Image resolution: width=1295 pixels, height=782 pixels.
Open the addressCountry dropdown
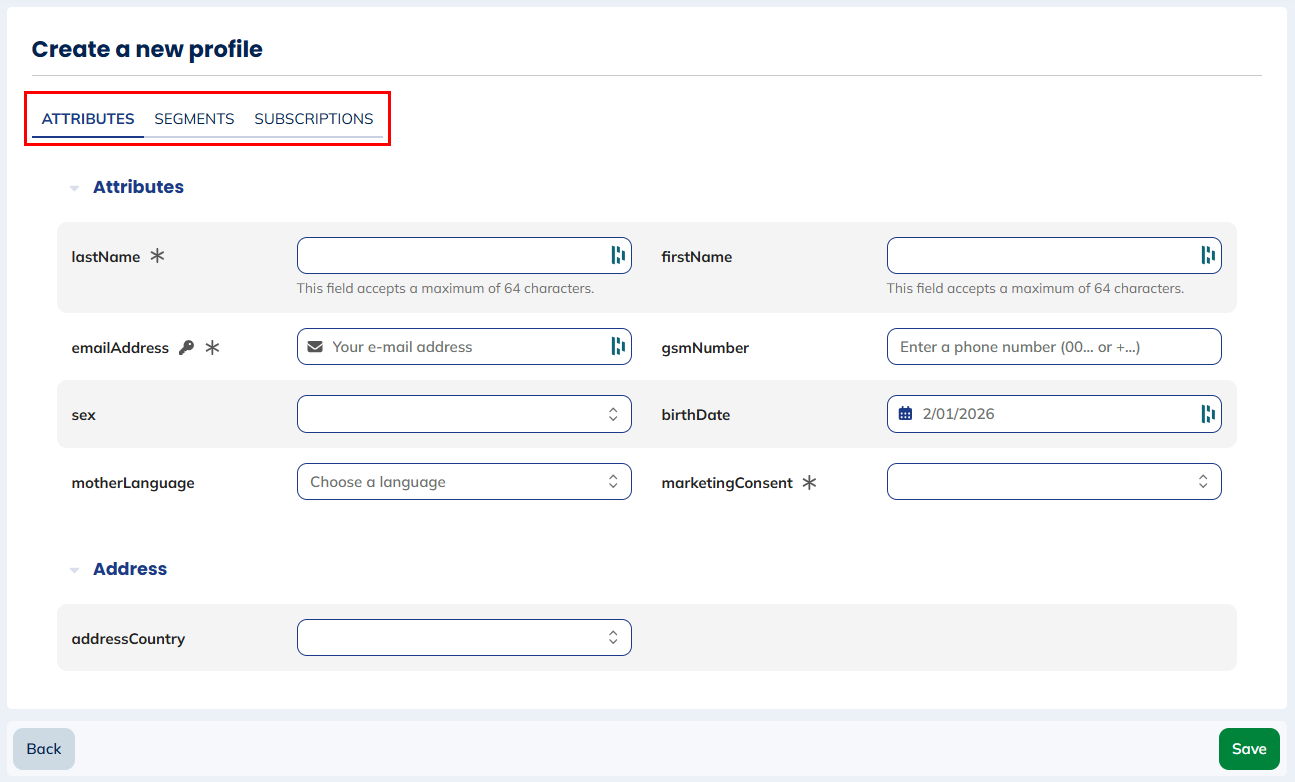click(464, 638)
